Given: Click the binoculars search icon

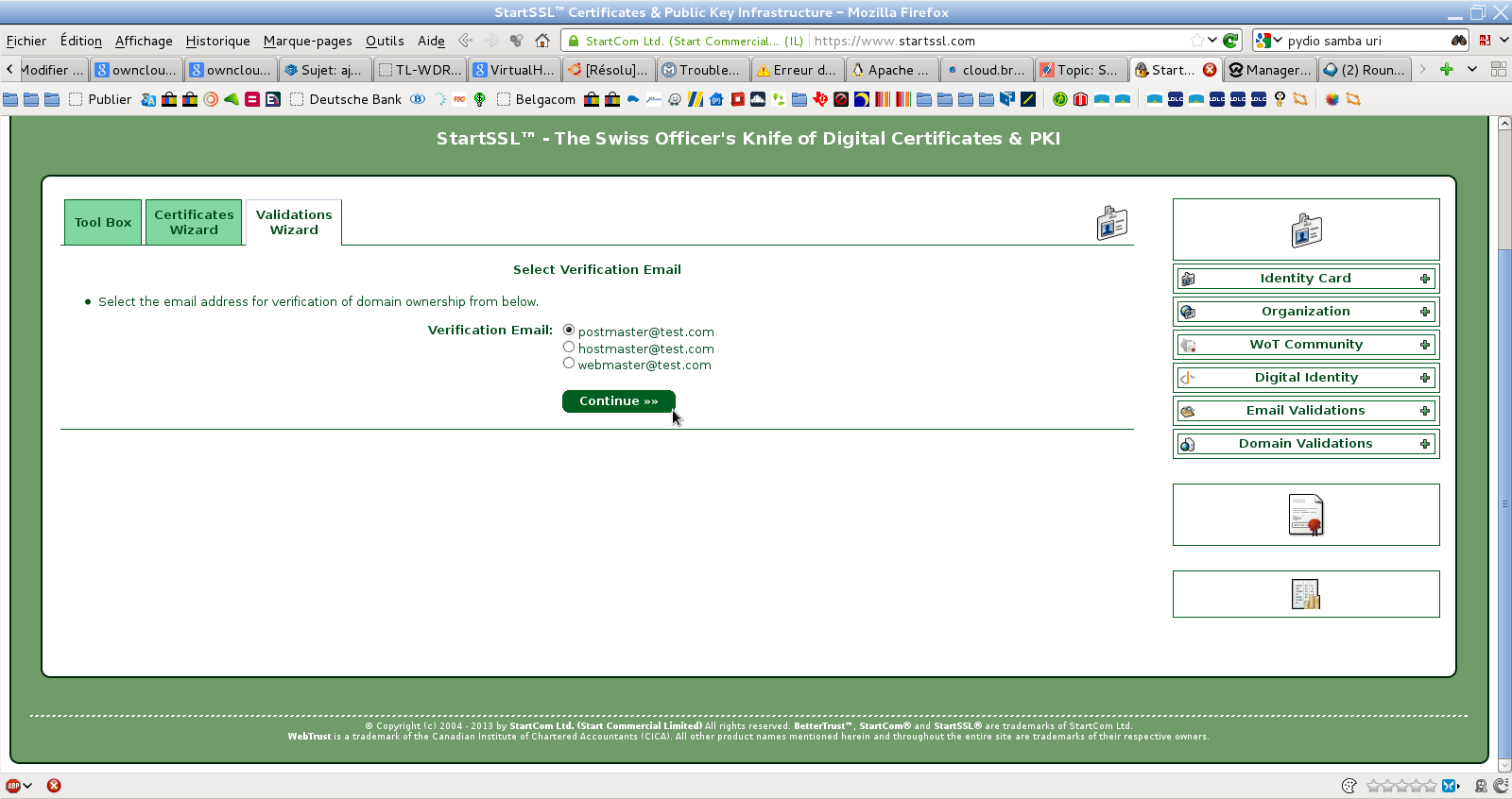Looking at the screenshot, I should point(1459,41).
